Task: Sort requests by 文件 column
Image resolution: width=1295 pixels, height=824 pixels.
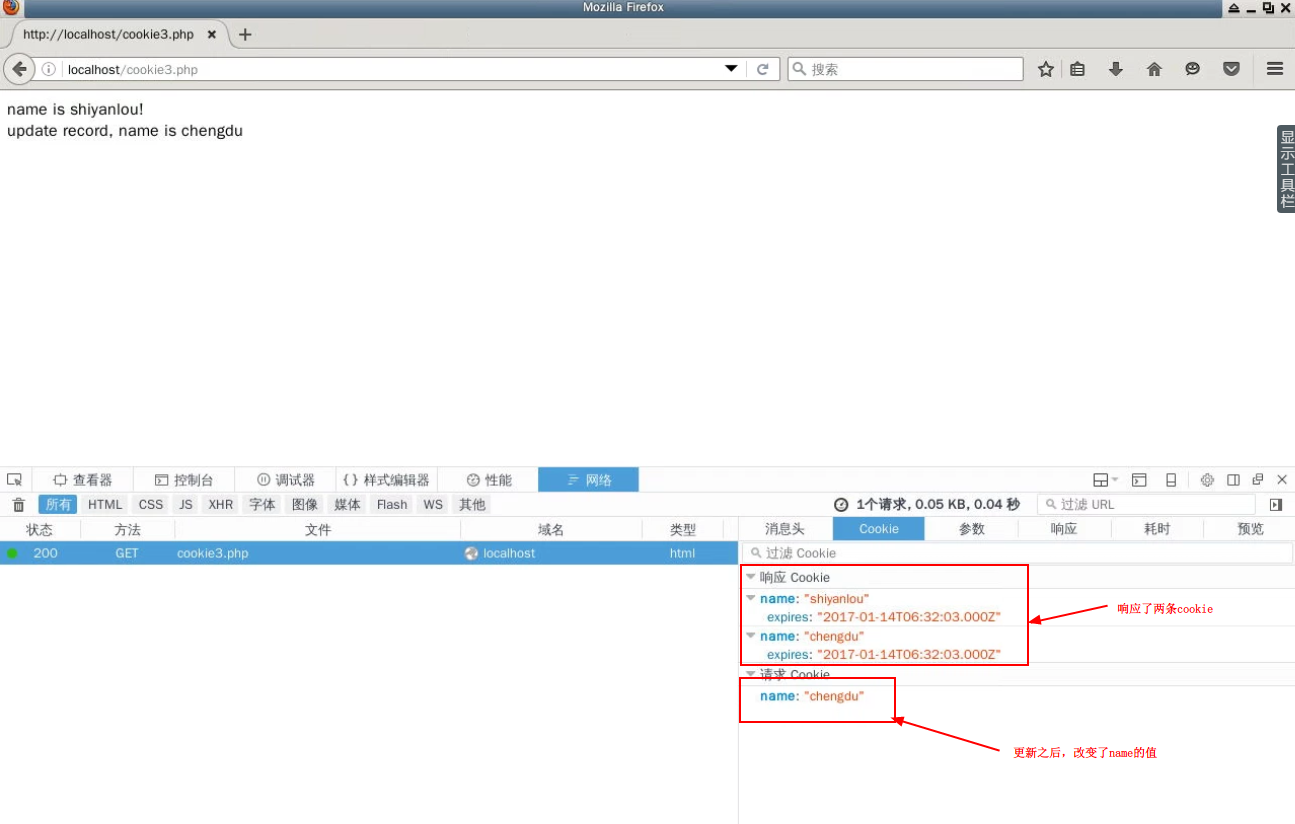Action: (x=318, y=530)
